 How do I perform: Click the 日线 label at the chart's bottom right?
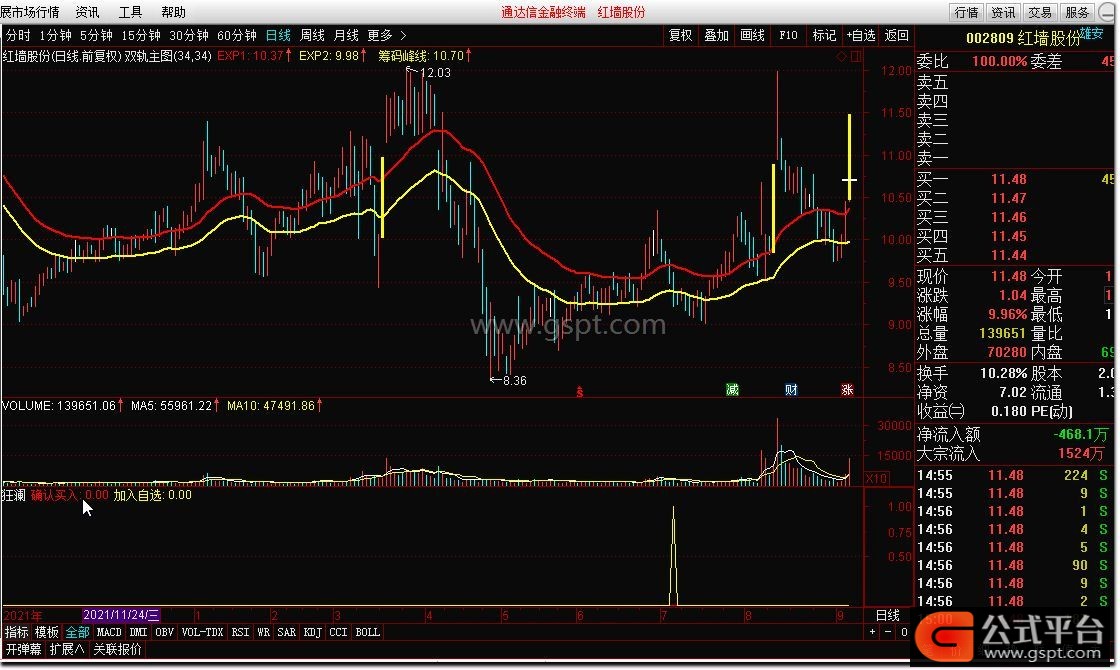tap(888, 616)
